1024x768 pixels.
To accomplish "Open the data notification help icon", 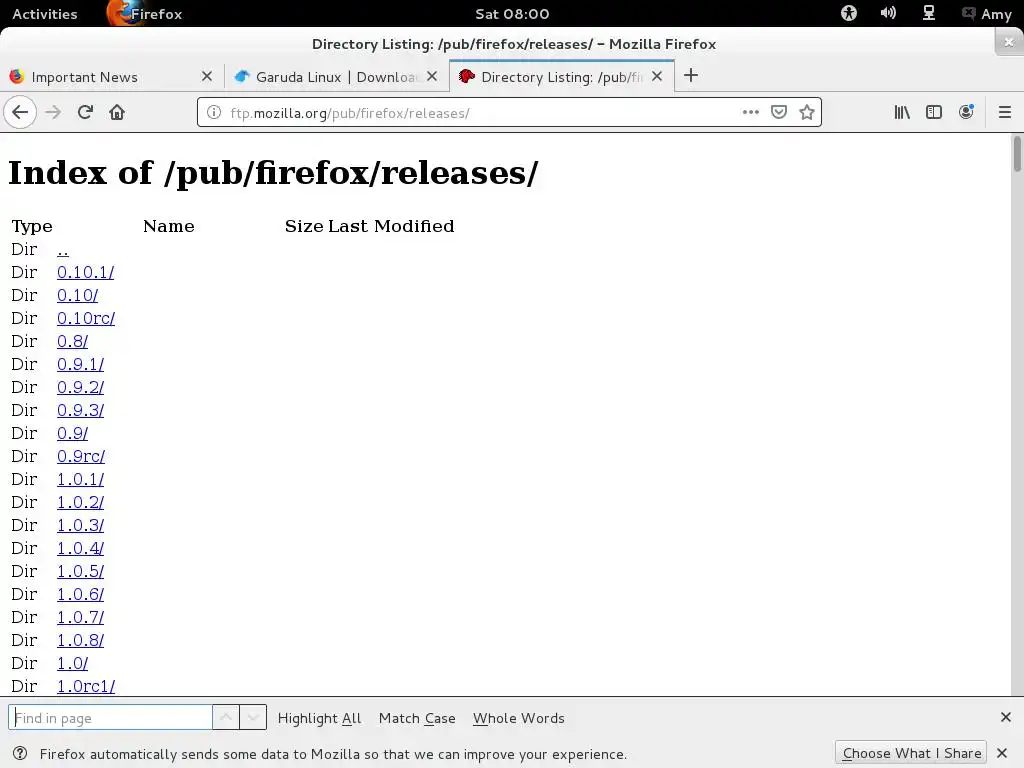I will coord(20,753).
